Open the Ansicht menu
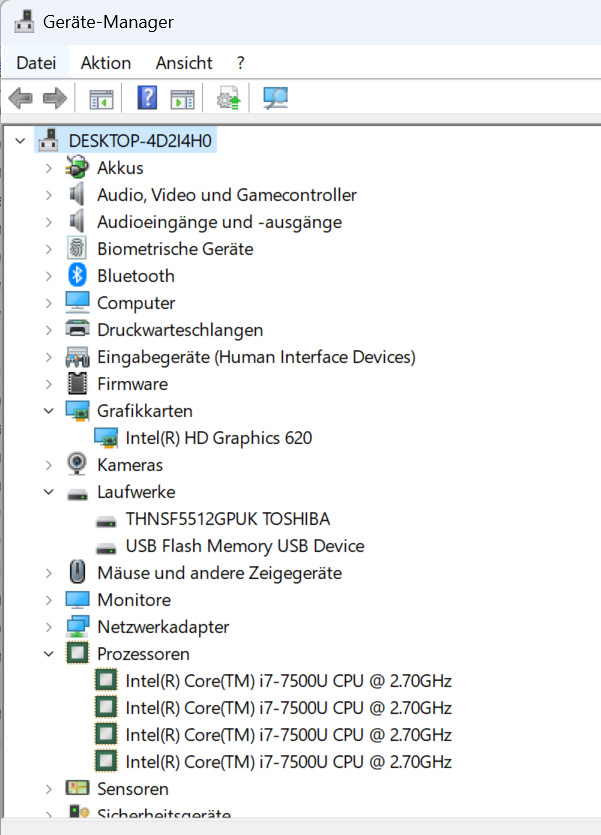This screenshot has width=601, height=835. click(184, 63)
